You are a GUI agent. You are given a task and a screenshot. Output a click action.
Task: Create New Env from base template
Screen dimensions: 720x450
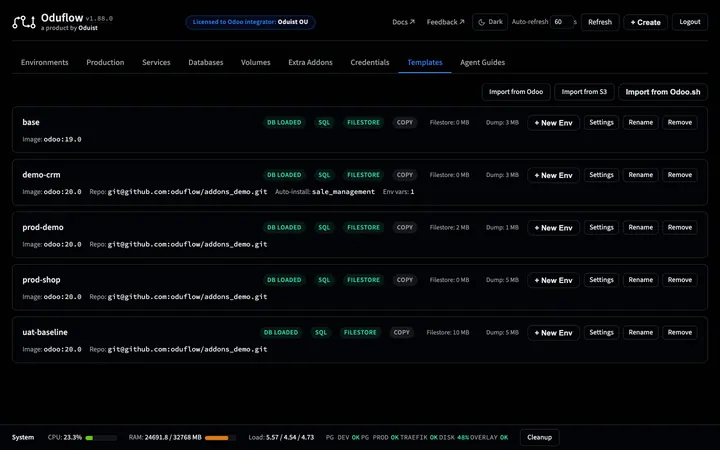[x=553, y=123]
